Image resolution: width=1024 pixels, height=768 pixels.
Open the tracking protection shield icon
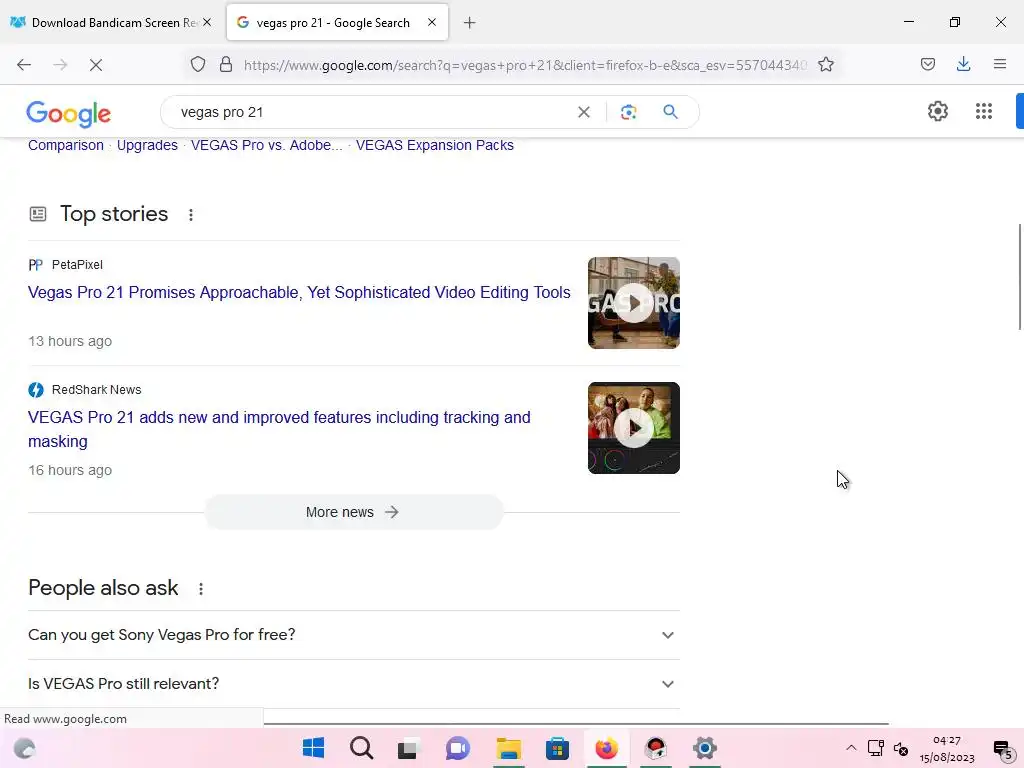point(198,65)
